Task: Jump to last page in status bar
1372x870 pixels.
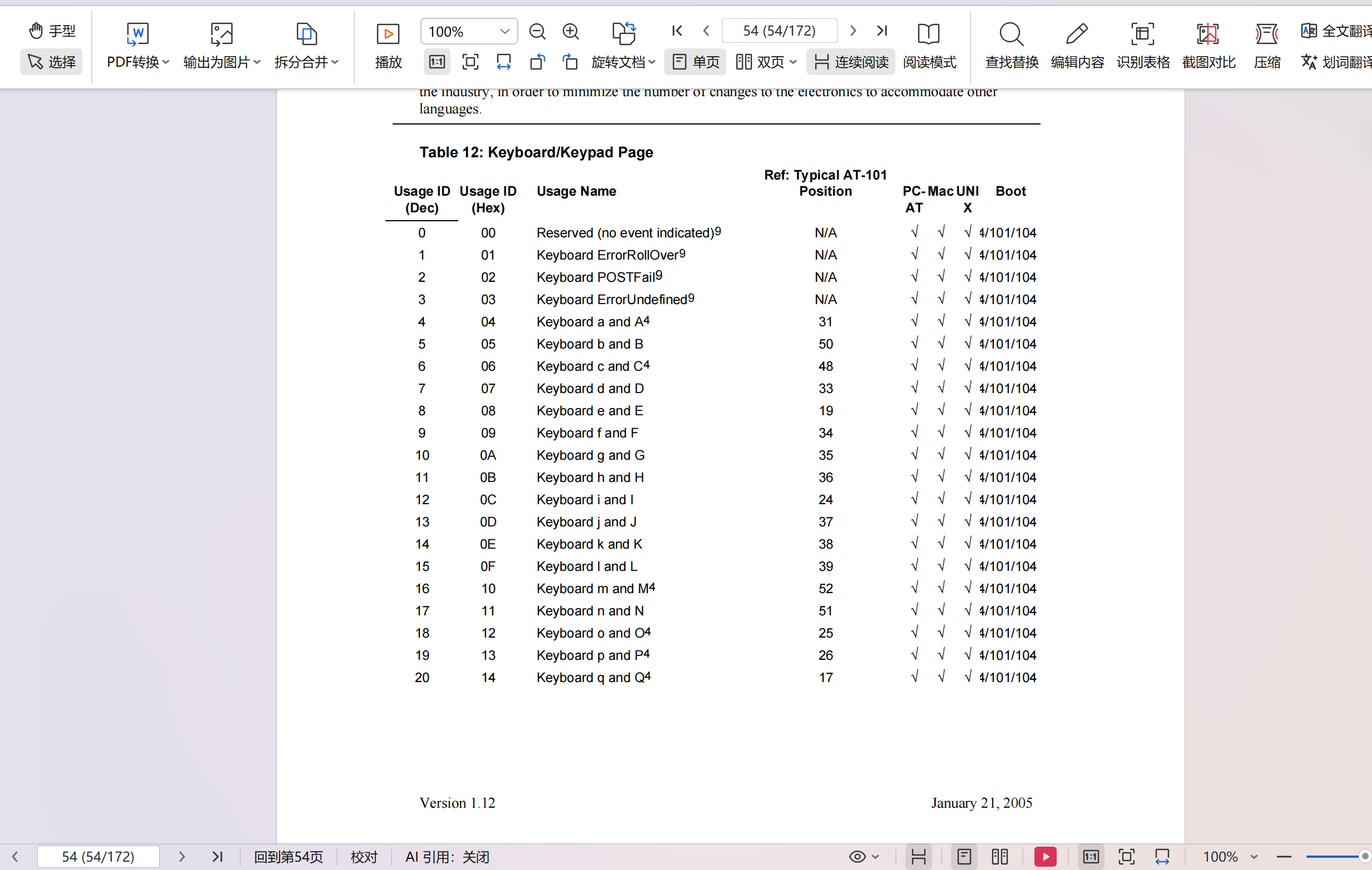Action: [217, 856]
